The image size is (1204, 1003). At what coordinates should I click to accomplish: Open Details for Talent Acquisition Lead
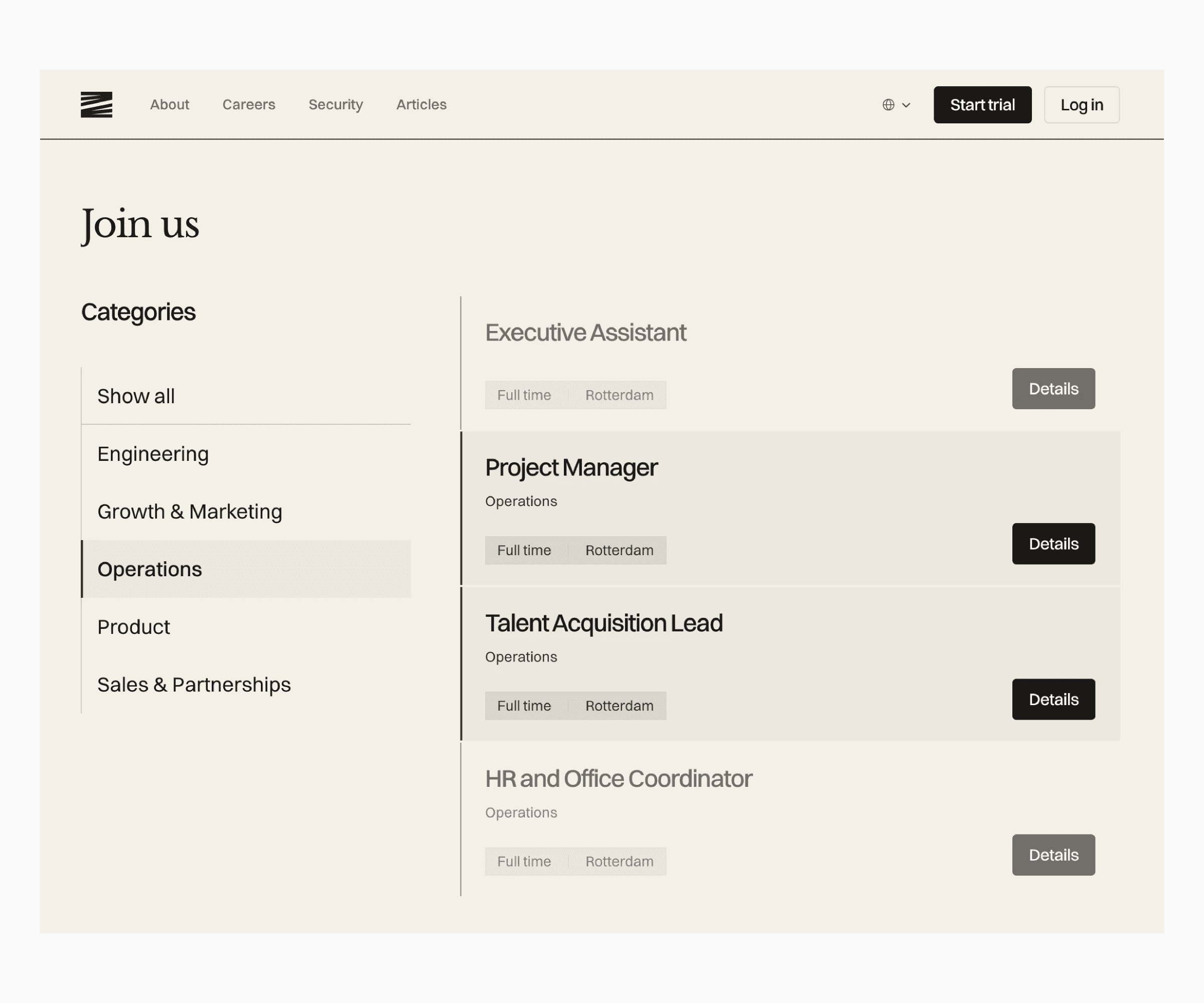pos(1052,699)
